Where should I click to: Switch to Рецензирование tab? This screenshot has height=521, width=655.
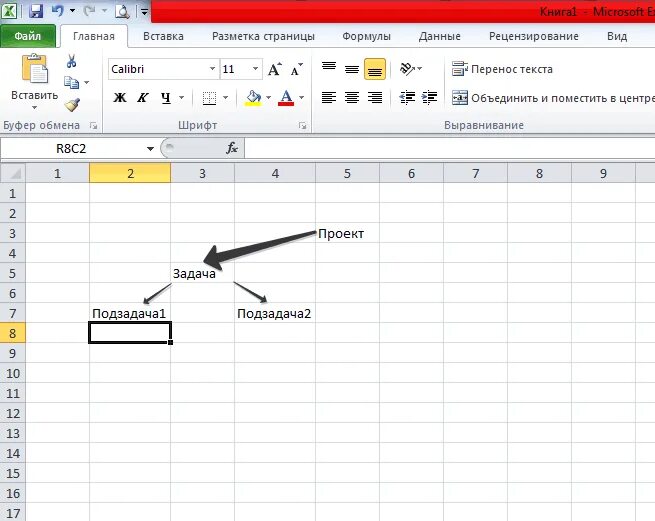click(x=533, y=36)
